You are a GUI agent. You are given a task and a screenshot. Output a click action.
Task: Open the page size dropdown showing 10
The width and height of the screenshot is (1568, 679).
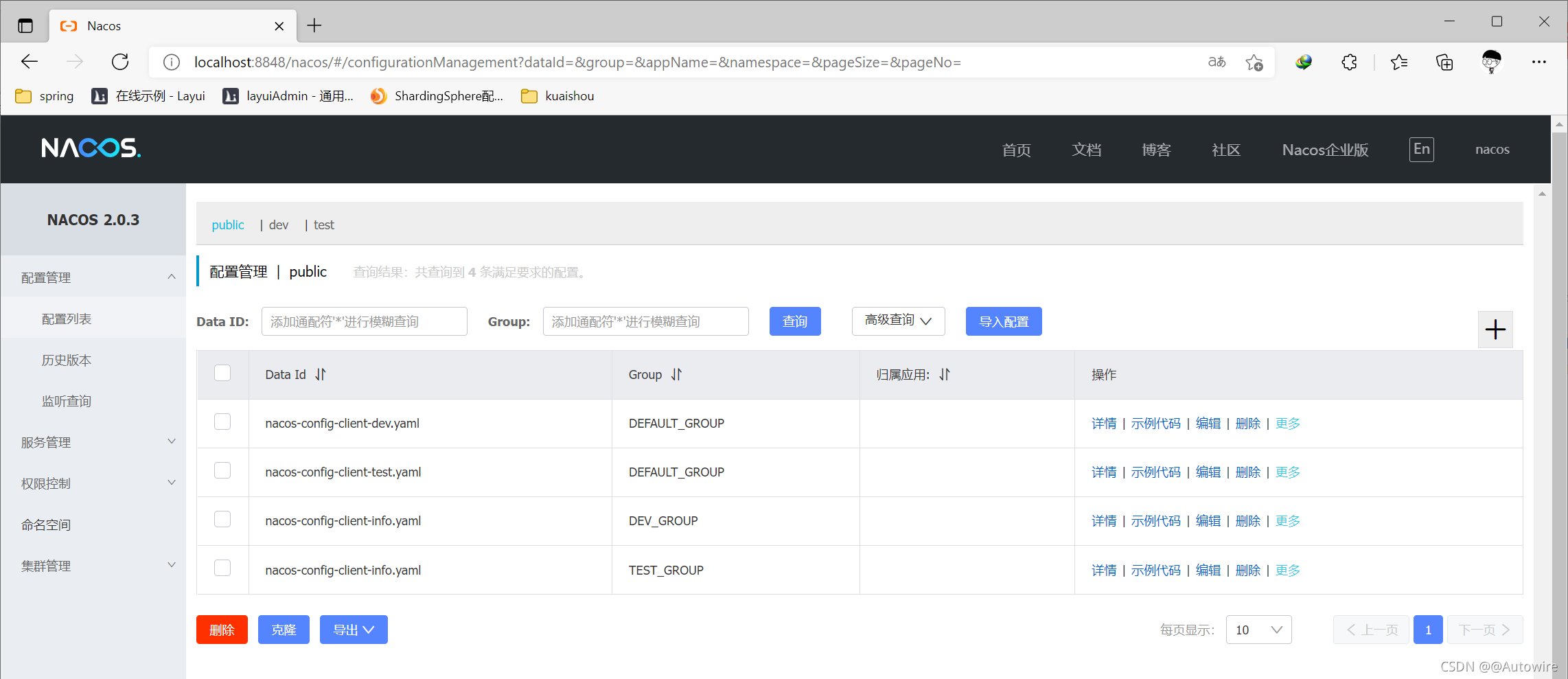pyautogui.click(x=1258, y=630)
